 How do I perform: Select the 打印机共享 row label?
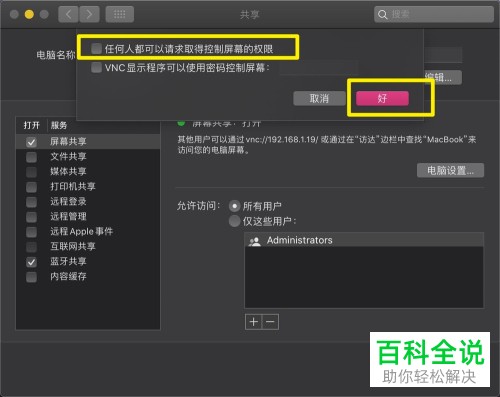(x=73, y=186)
